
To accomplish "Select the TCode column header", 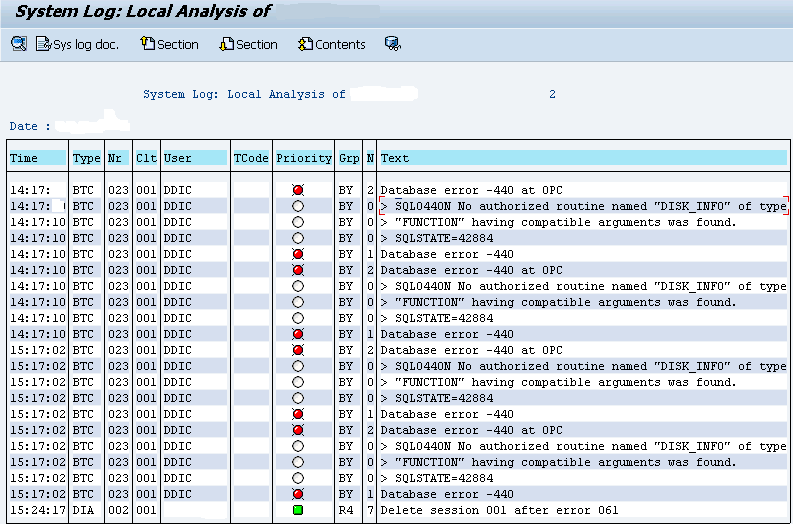I will (x=251, y=158).
